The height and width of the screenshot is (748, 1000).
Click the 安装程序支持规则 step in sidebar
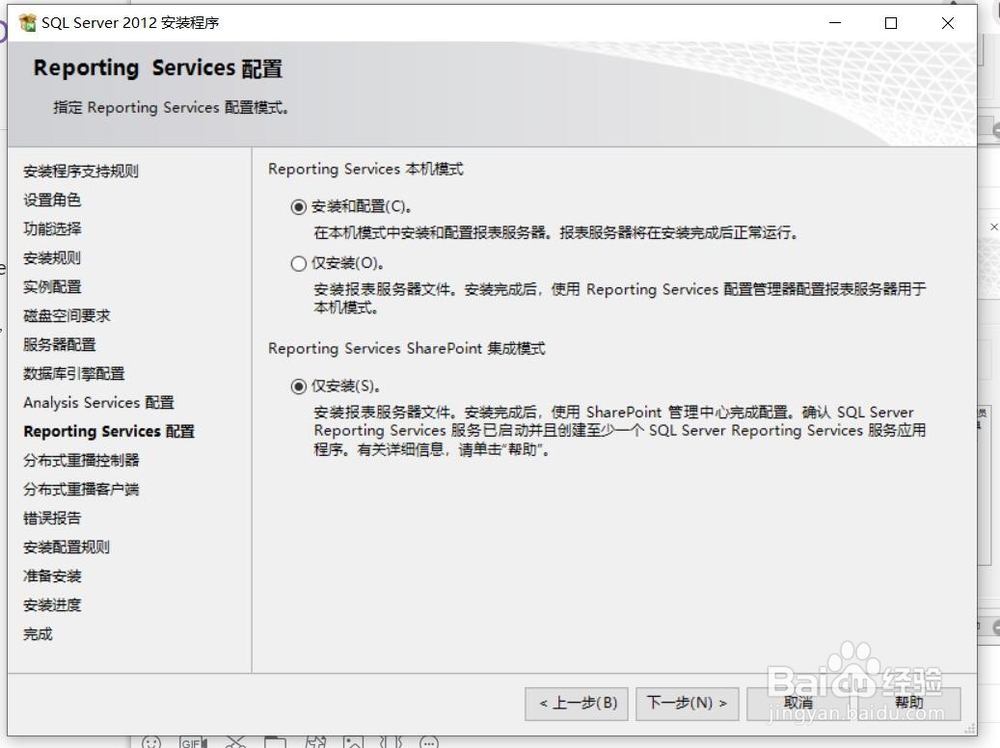point(81,171)
